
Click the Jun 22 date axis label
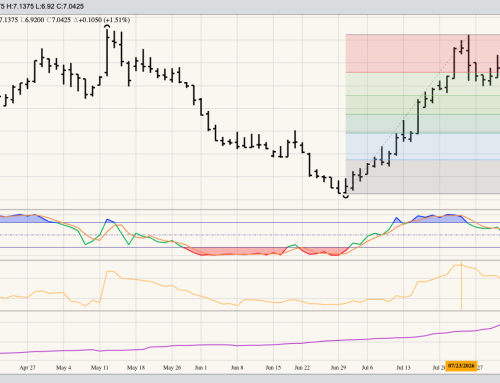(x=302, y=368)
